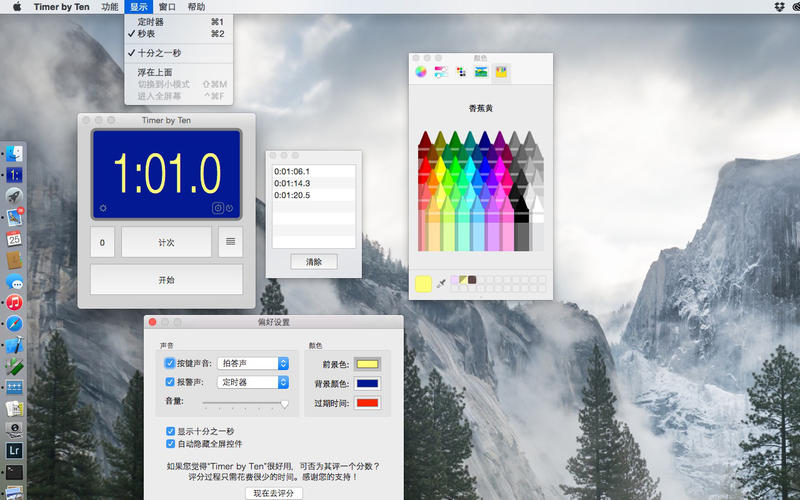The image size is (800, 500).
Task: Open the 显示 menu
Action: click(x=138, y=7)
